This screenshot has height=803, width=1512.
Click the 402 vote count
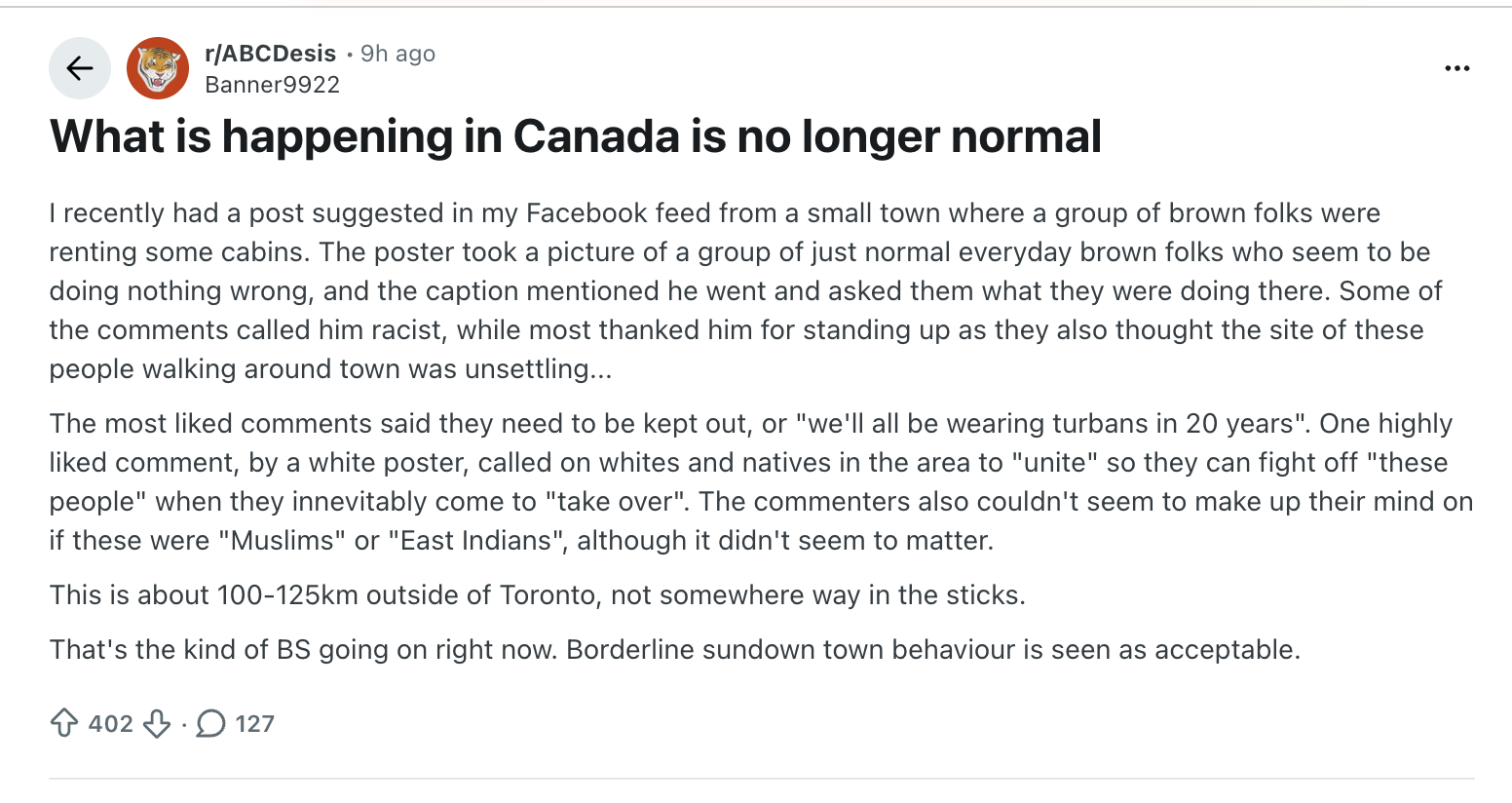(110, 723)
